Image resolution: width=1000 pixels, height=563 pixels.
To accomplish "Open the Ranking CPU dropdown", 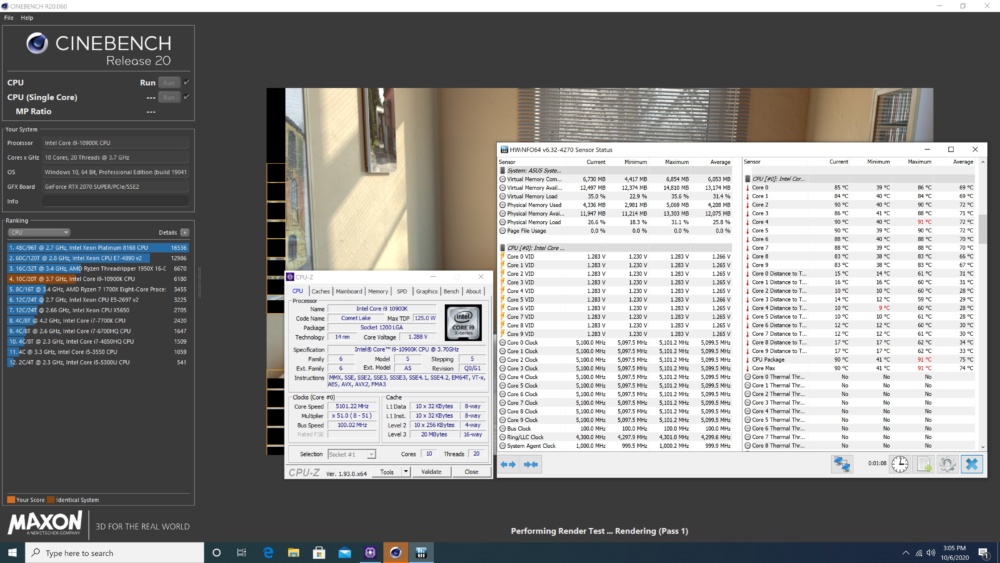I will pyautogui.click(x=38, y=233).
